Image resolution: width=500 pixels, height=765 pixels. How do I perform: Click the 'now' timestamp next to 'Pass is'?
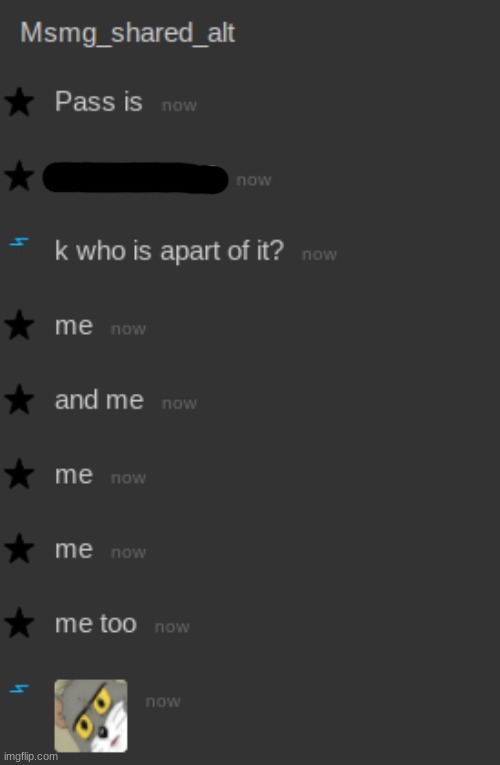[179, 105]
